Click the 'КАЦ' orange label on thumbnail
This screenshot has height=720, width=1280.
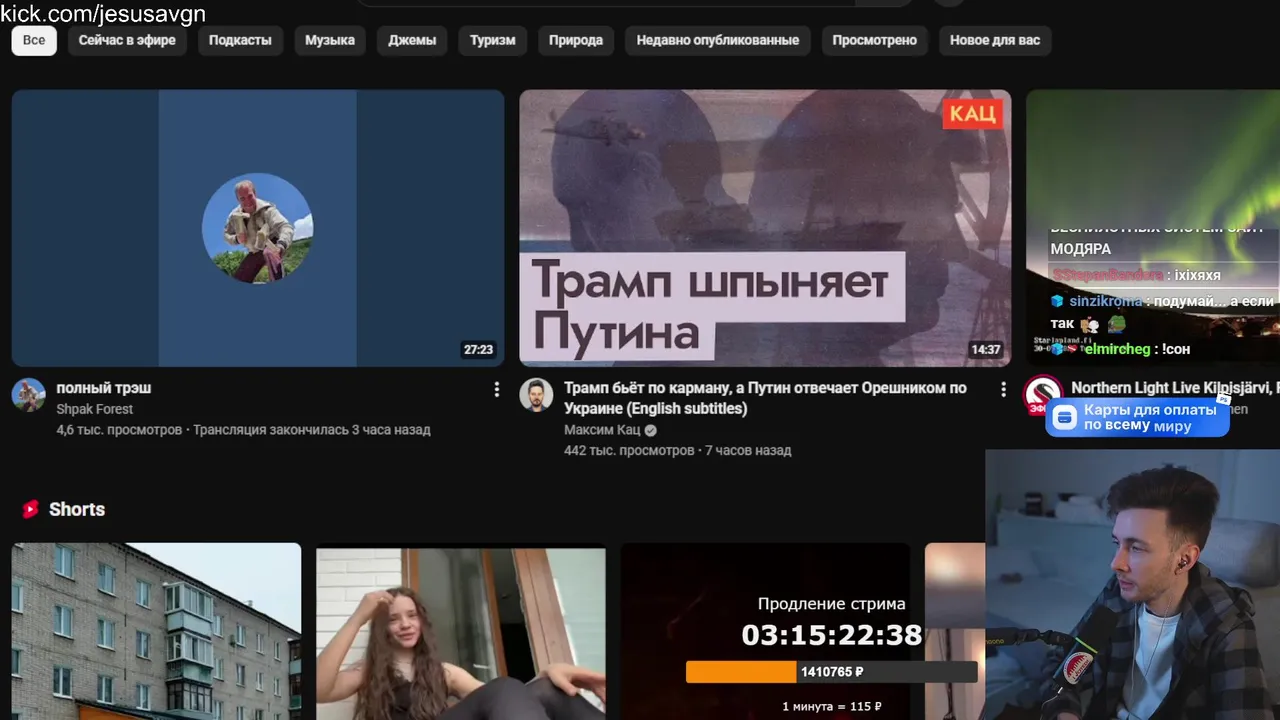[x=972, y=114]
